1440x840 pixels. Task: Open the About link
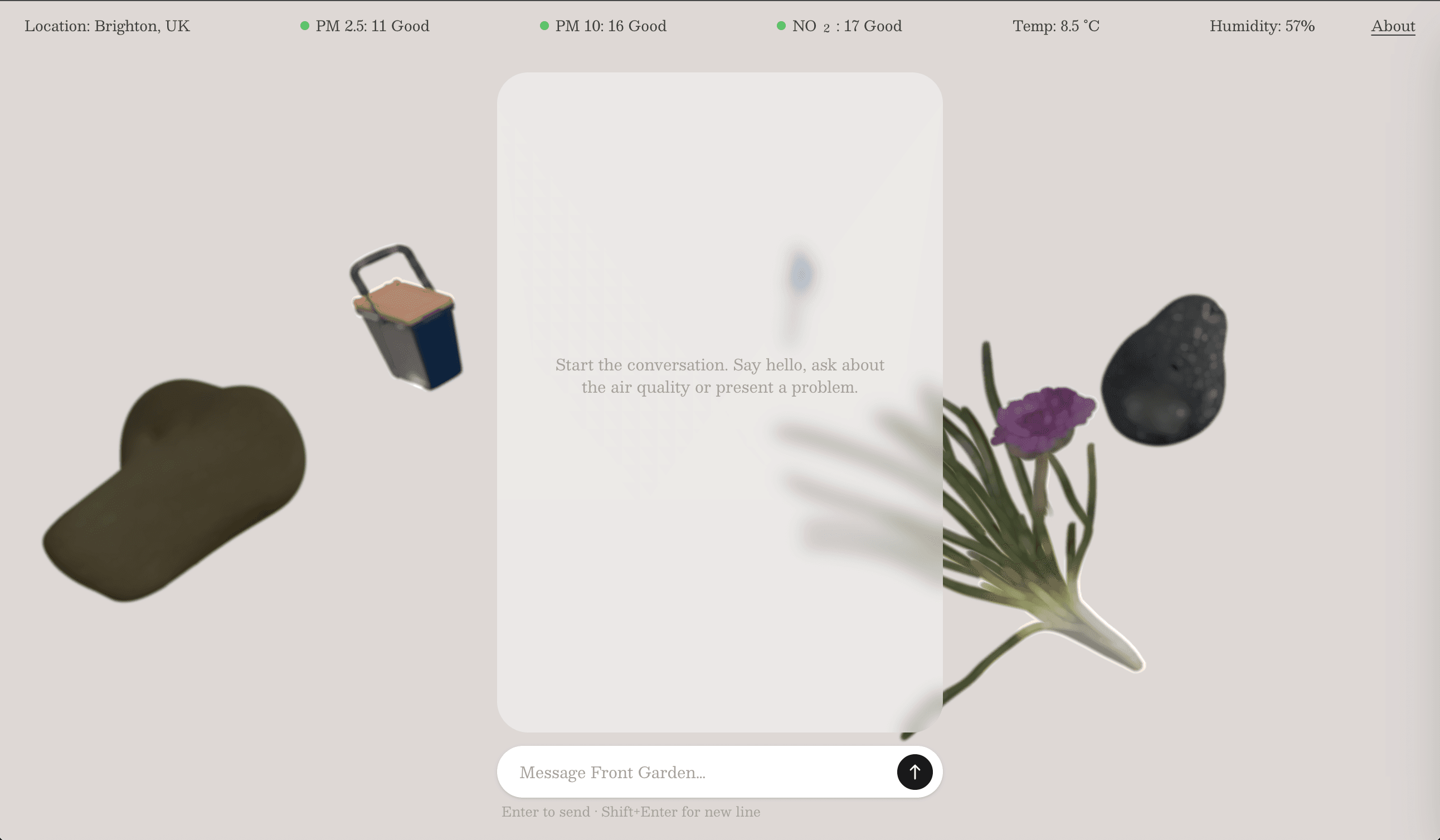click(x=1393, y=26)
